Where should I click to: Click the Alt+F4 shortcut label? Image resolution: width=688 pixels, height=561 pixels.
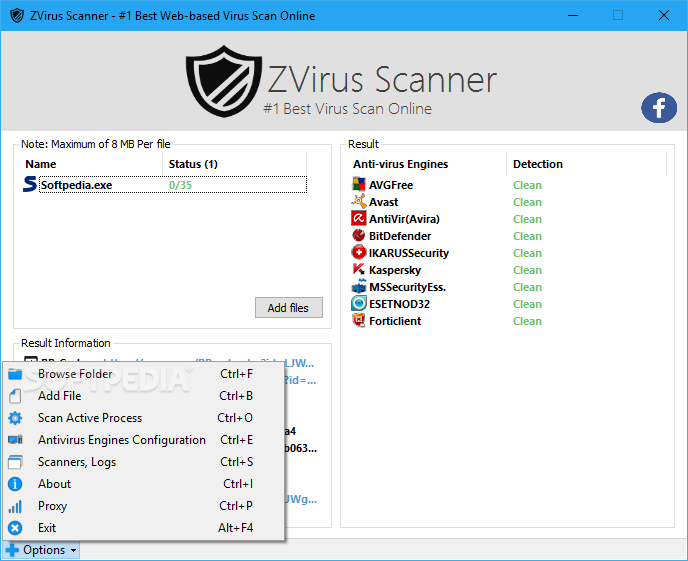(236, 528)
